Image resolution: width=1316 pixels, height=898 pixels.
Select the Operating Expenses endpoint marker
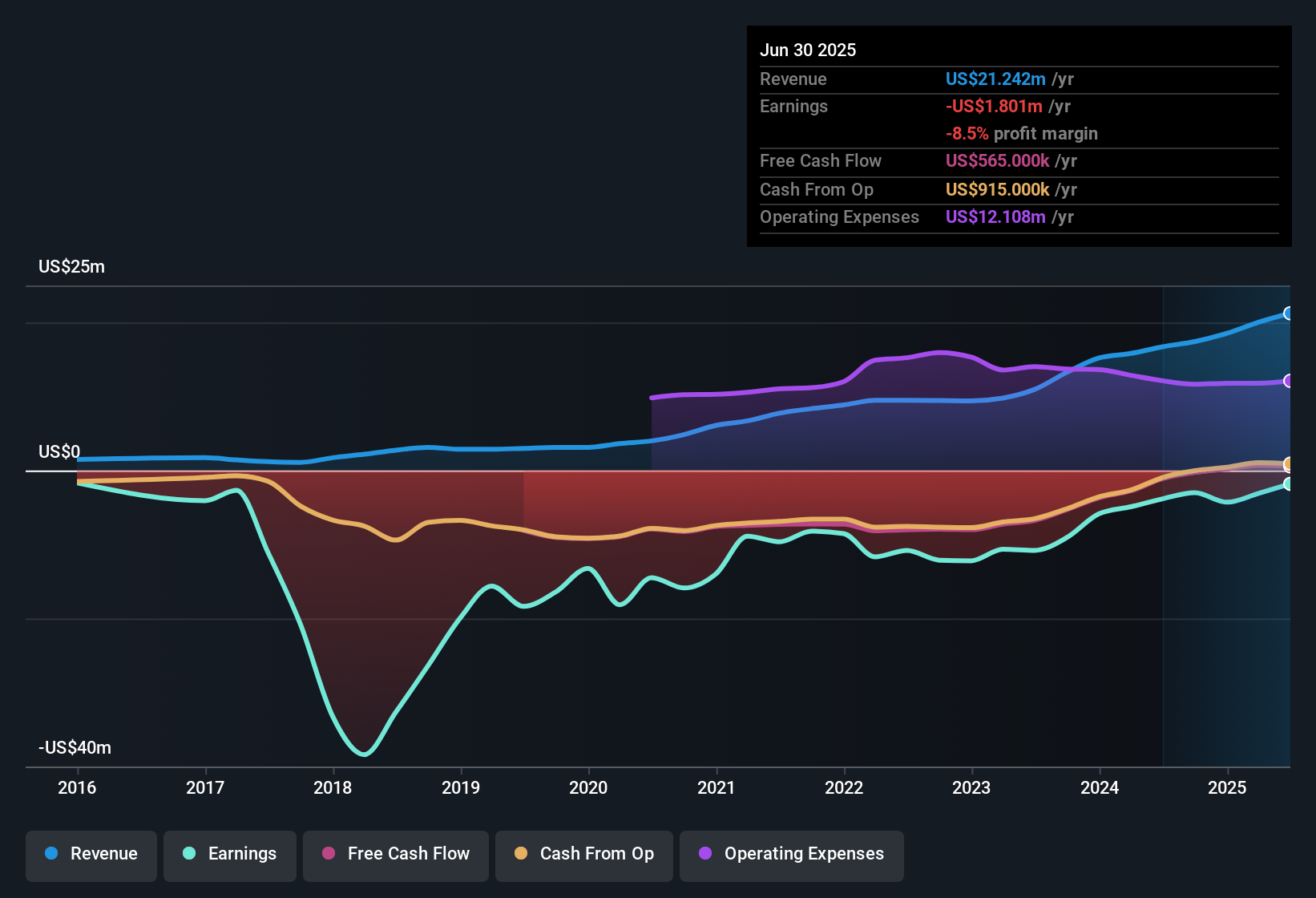[x=1288, y=381]
